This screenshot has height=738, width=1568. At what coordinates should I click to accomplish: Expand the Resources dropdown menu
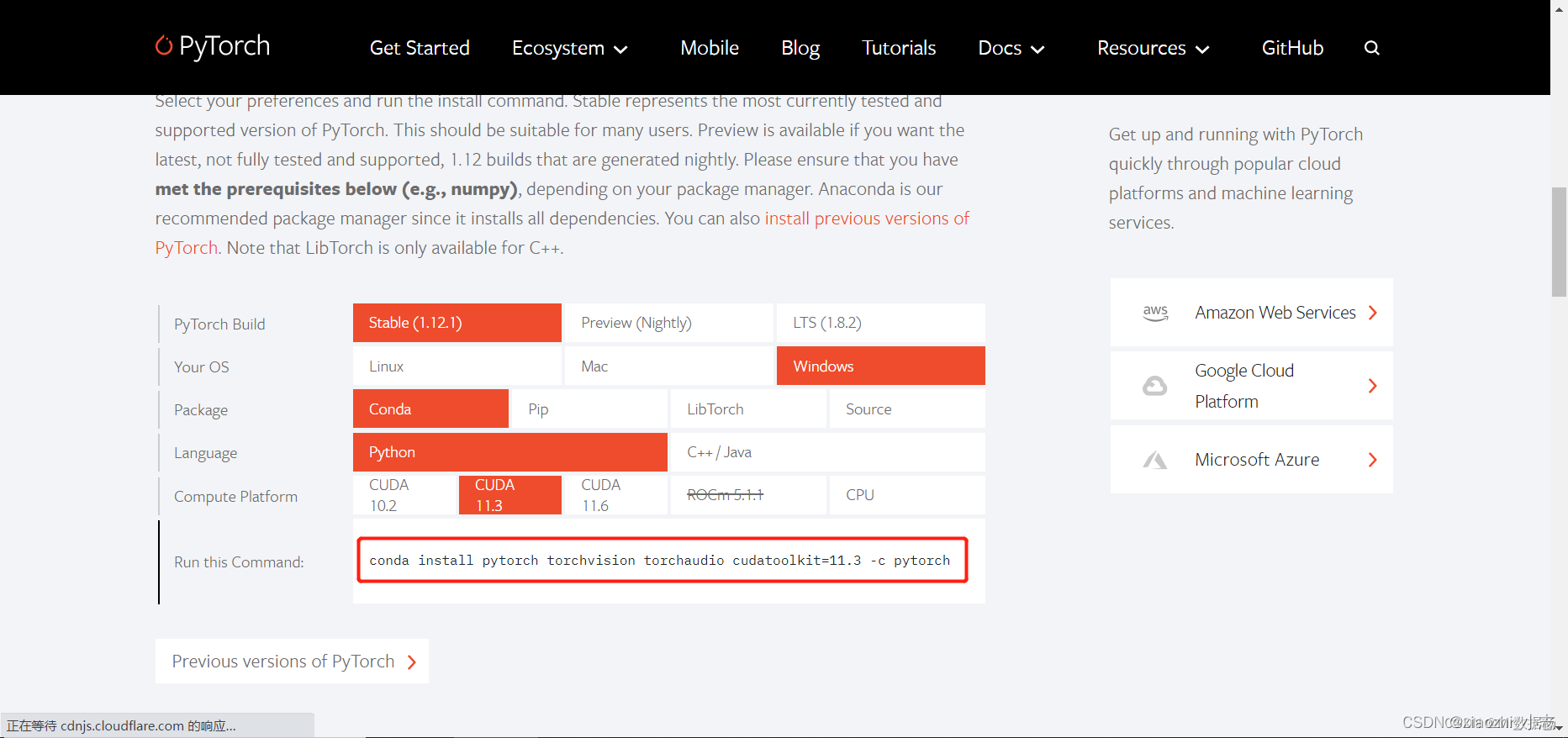(x=1154, y=48)
